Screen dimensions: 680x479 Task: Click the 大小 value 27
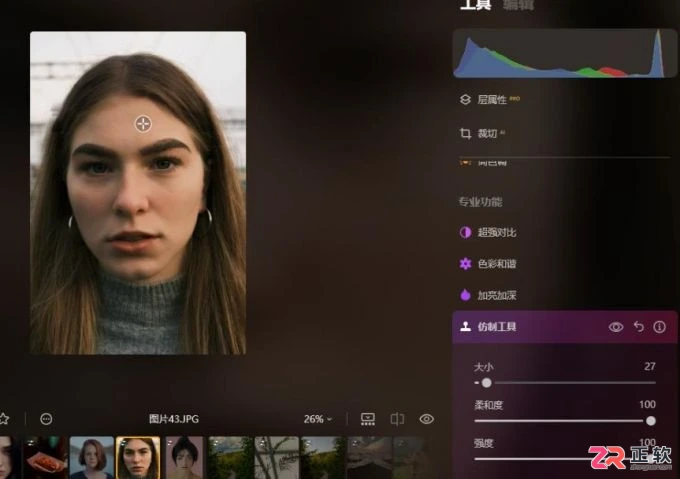(649, 366)
